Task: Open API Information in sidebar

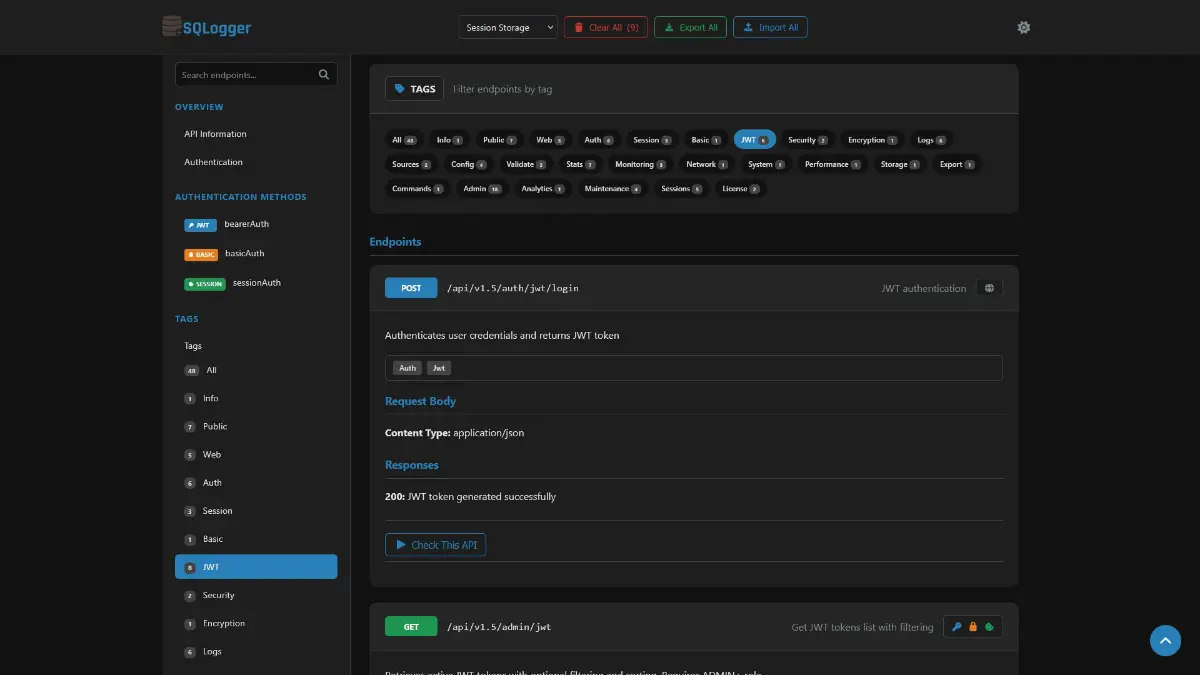Action: pyautogui.click(x=215, y=134)
